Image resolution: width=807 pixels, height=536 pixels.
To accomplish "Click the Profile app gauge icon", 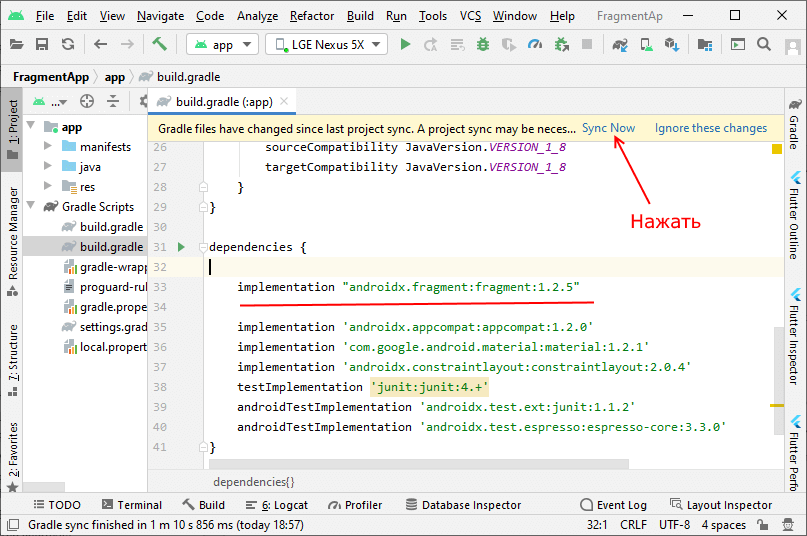I will (535, 44).
